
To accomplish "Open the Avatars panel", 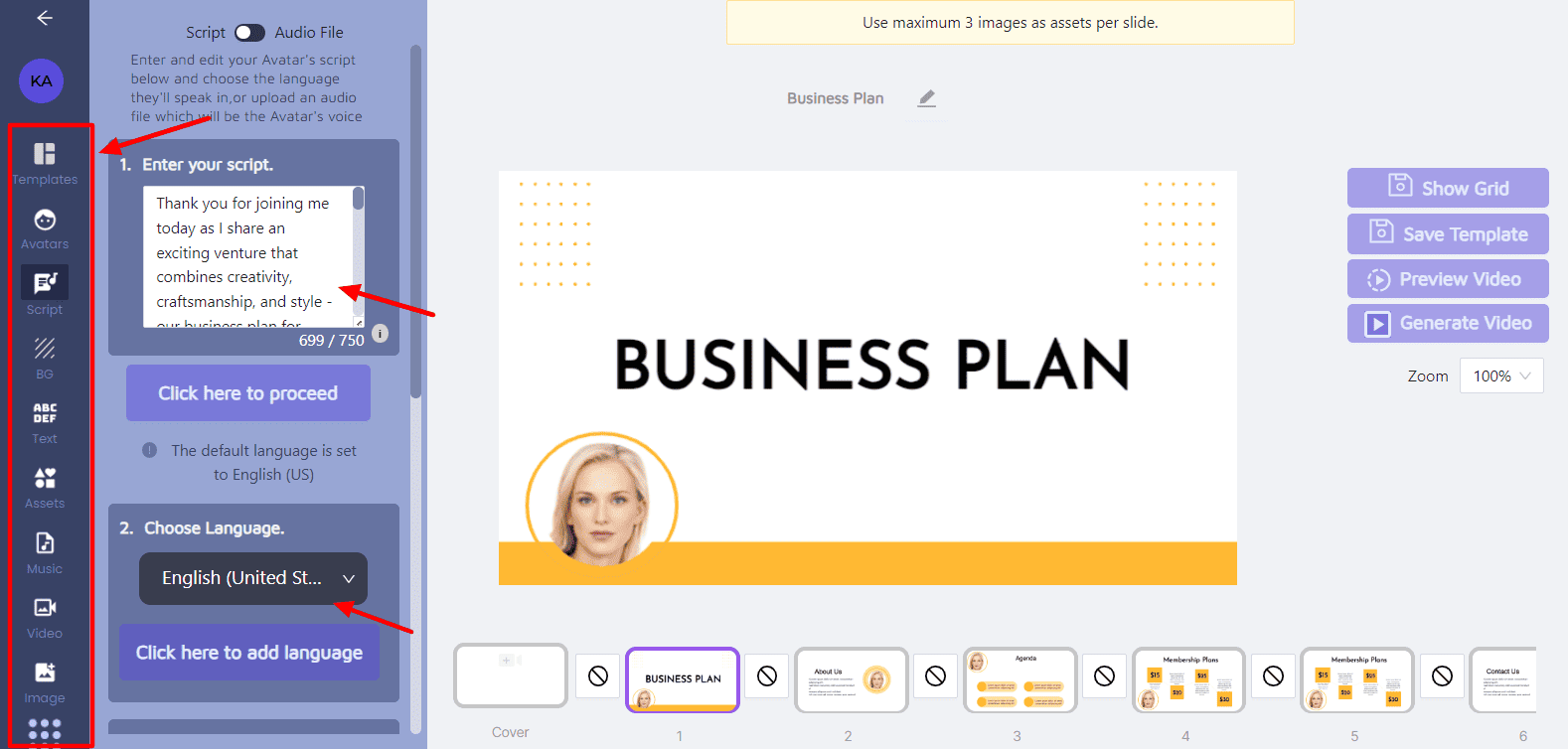I will (x=45, y=228).
